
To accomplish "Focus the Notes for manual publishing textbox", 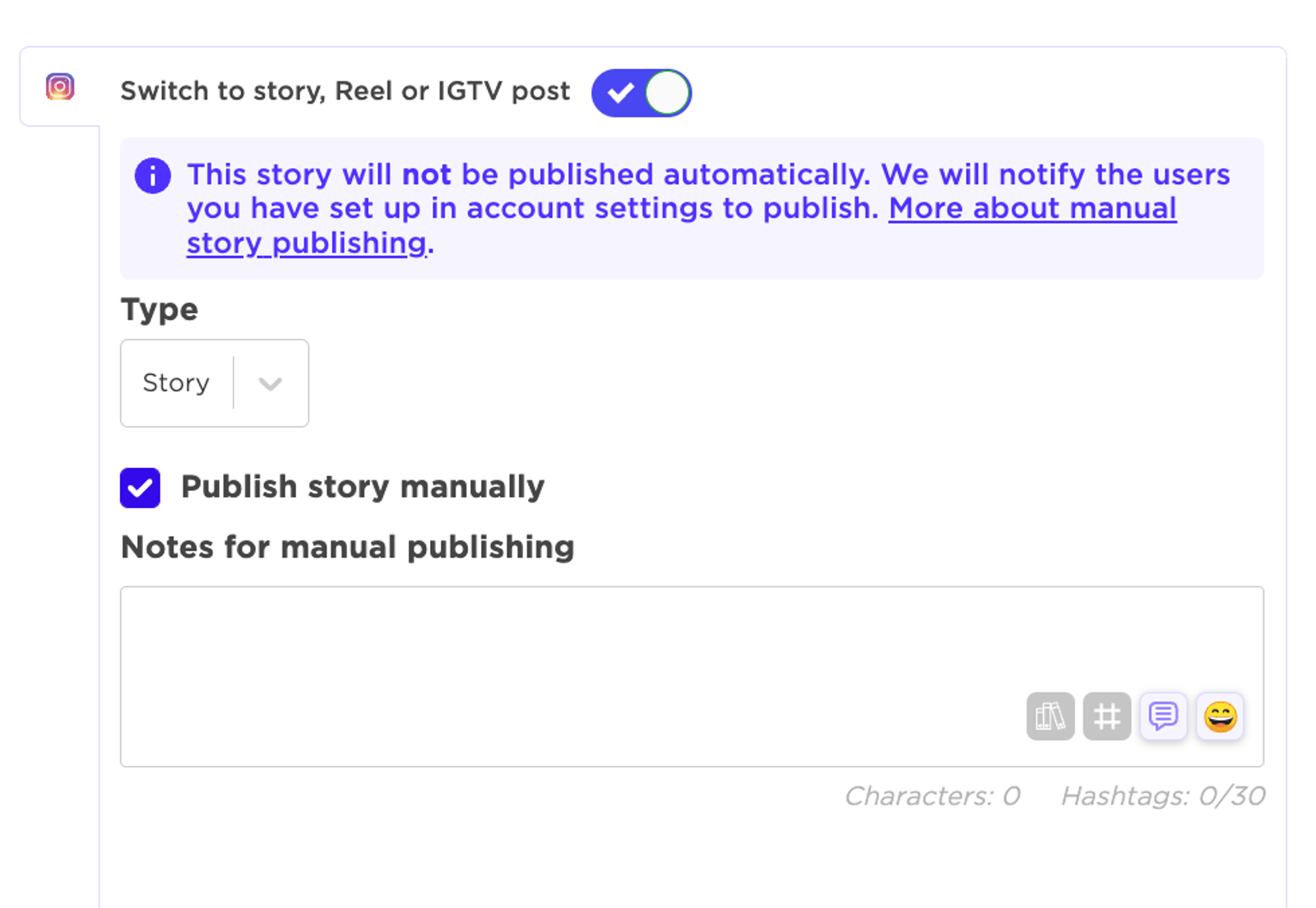I will [x=692, y=677].
